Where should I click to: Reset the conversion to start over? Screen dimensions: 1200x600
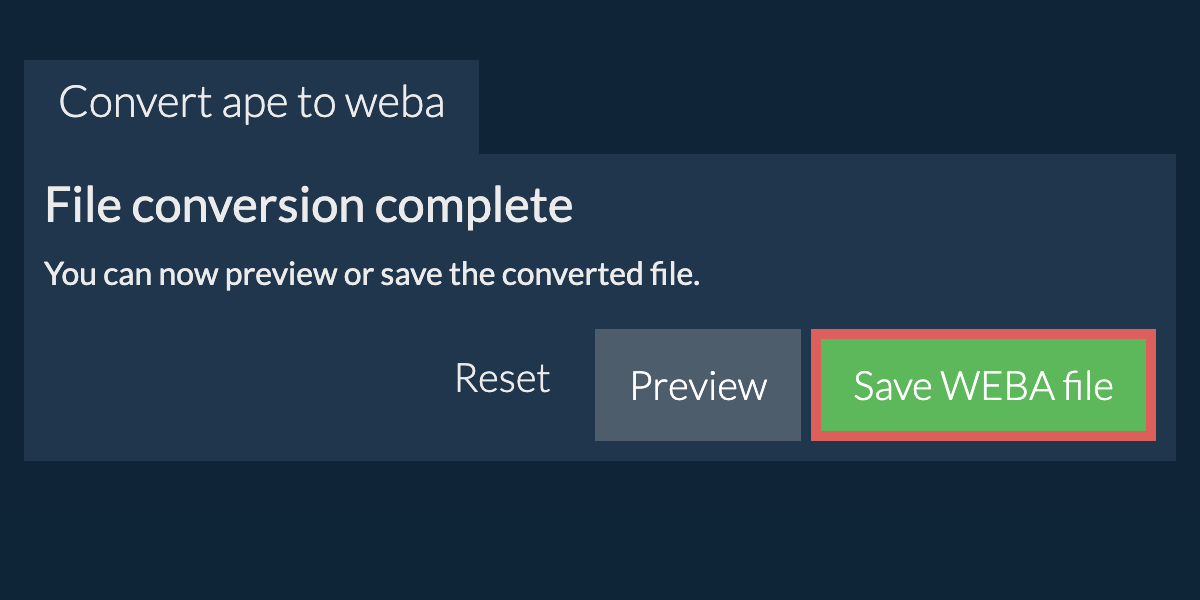point(502,379)
